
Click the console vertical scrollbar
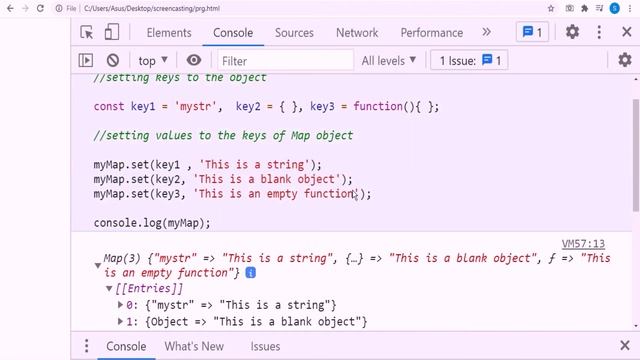[x=636, y=155]
